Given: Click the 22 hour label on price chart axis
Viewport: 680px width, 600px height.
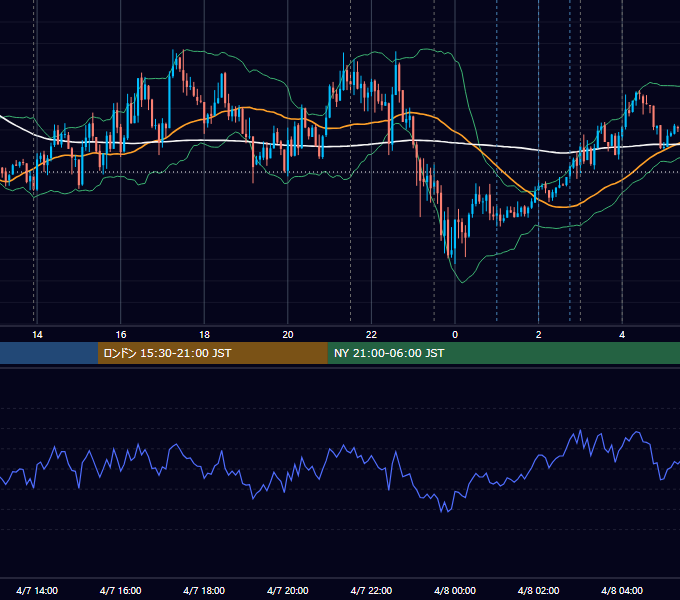Looking at the screenshot, I should pos(371,335).
